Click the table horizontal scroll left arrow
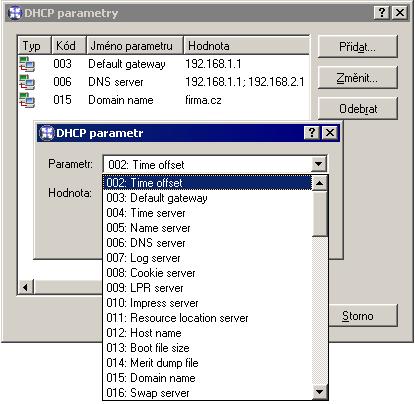 click(26, 287)
